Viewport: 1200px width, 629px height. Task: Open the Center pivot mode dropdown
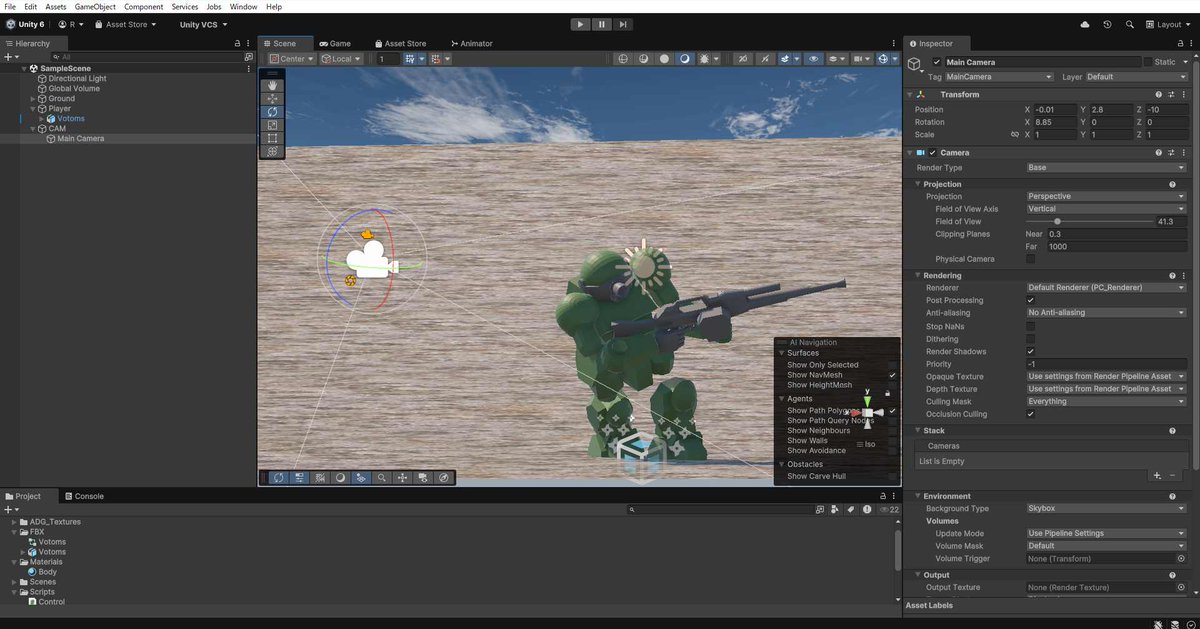(x=291, y=59)
